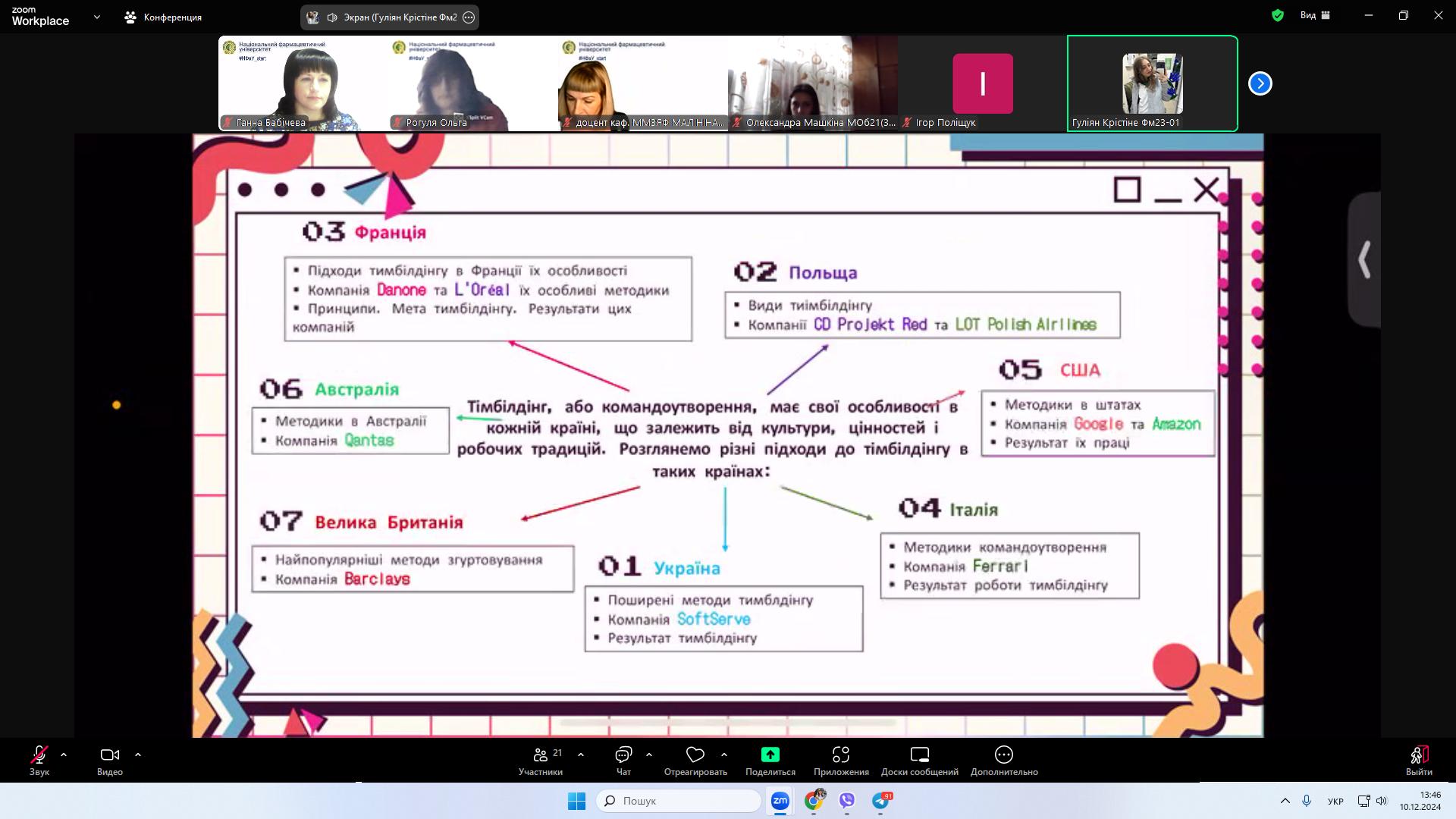Click the Google company name
The width and height of the screenshot is (1456, 819).
1099,424
